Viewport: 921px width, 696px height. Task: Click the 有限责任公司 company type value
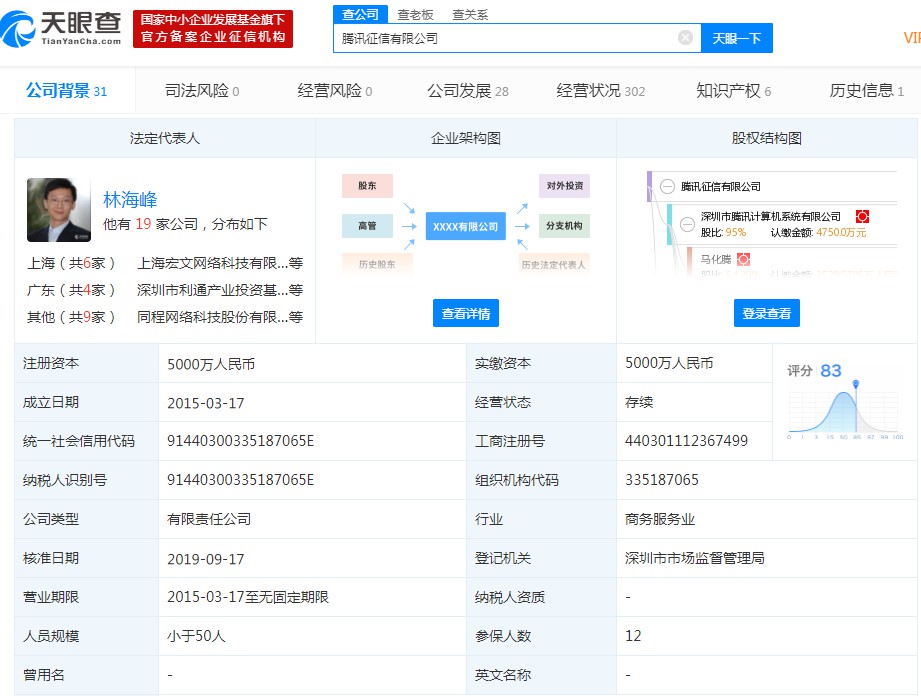pyautogui.click(x=209, y=519)
